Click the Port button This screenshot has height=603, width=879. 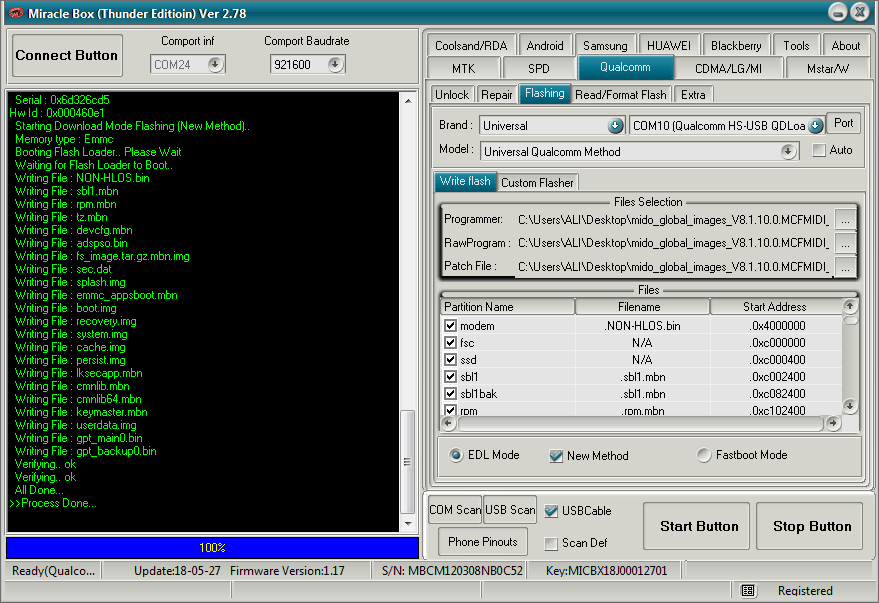[x=844, y=123]
